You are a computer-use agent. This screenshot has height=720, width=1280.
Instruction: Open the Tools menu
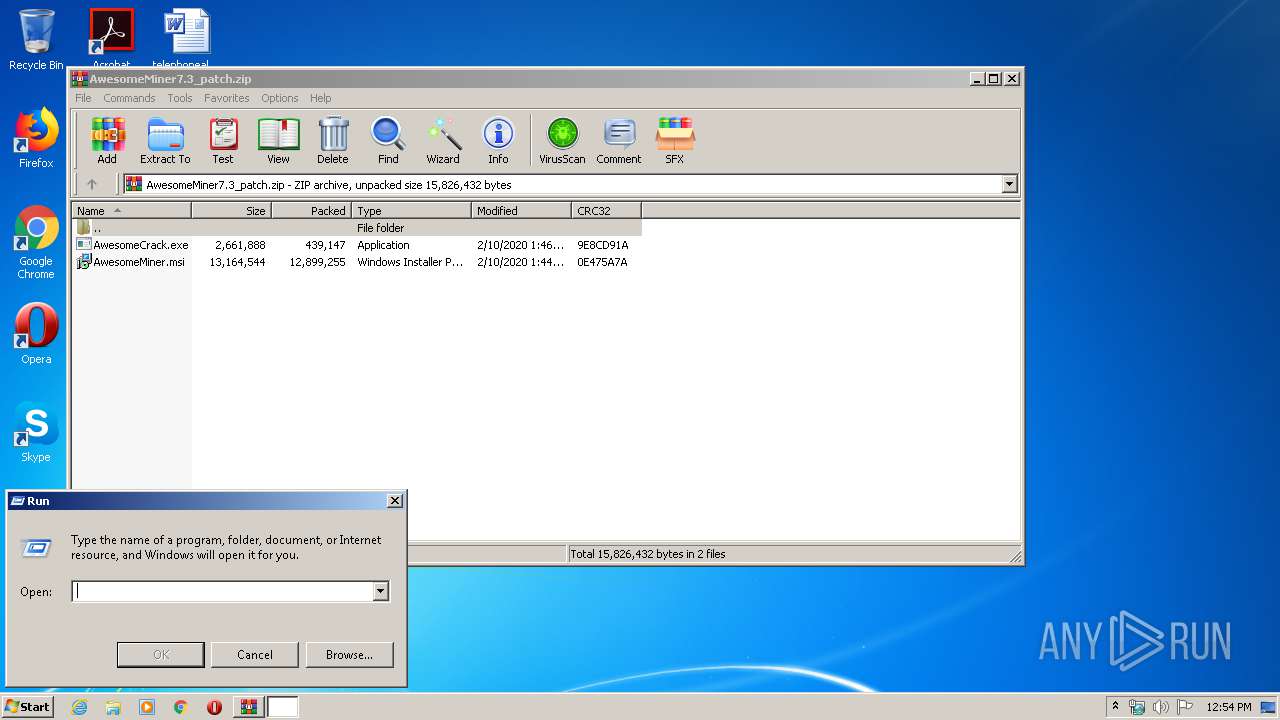pos(180,98)
